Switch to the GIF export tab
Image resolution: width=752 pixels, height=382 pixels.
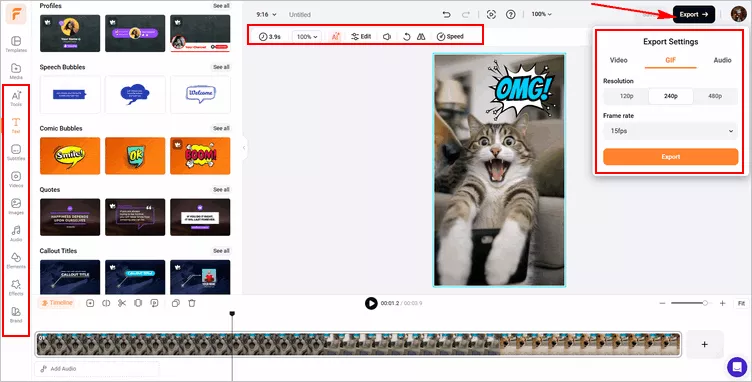click(670, 60)
